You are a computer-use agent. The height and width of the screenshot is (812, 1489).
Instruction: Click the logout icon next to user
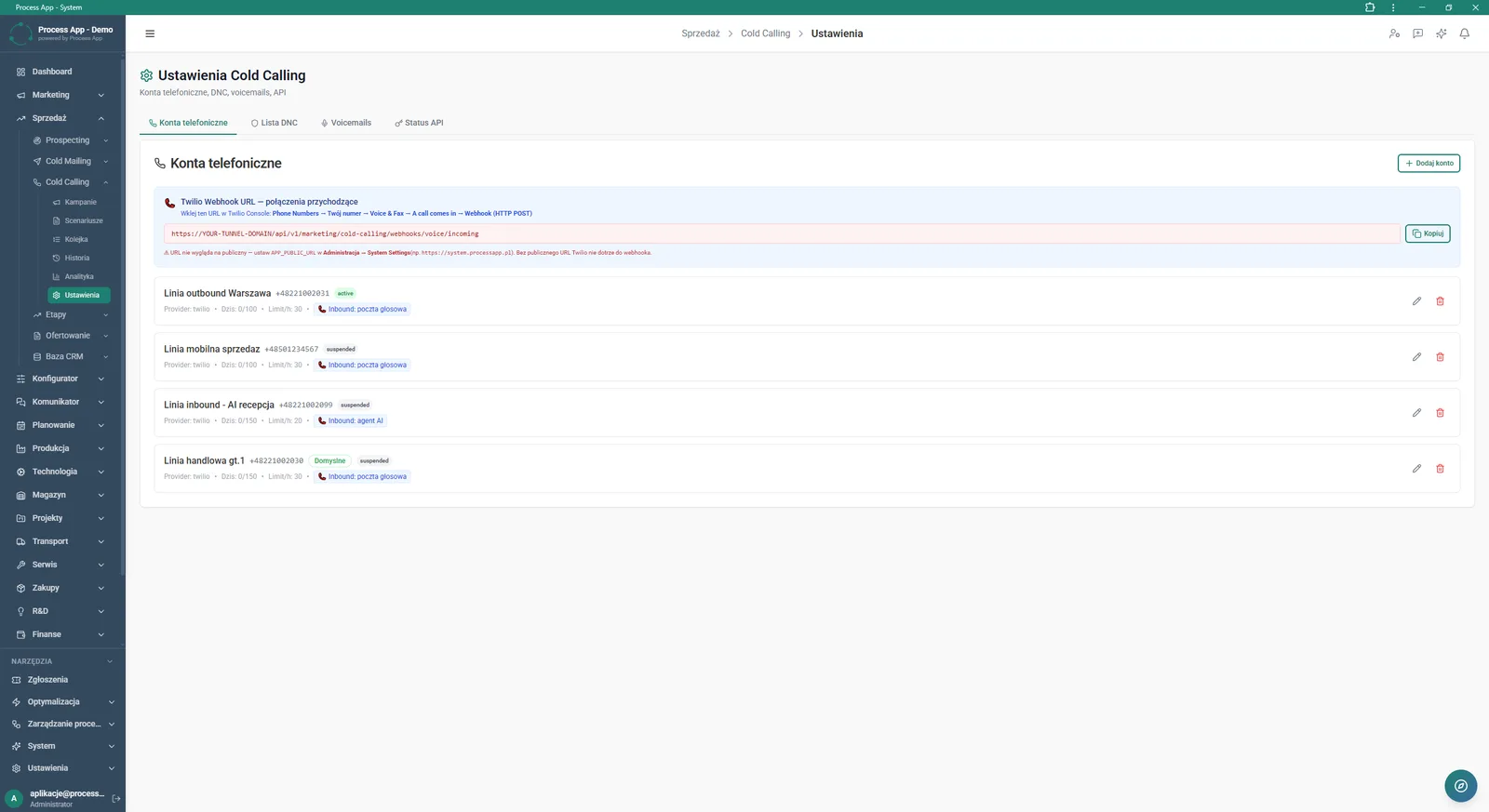(x=116, y=799)
